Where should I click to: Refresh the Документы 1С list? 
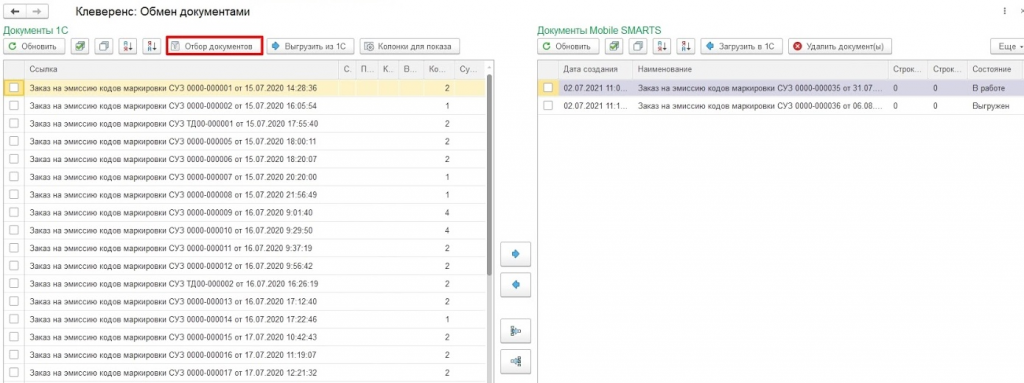pos(35,46)
